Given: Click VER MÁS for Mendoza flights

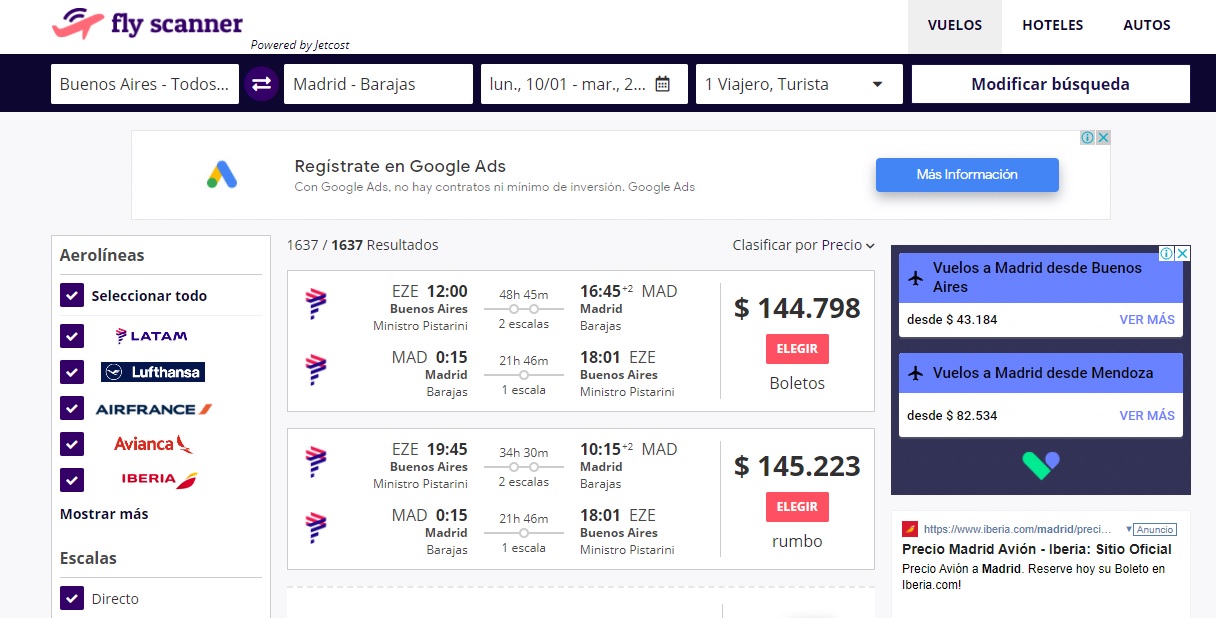Looking at the screenshot, I should coord(1147,416).
